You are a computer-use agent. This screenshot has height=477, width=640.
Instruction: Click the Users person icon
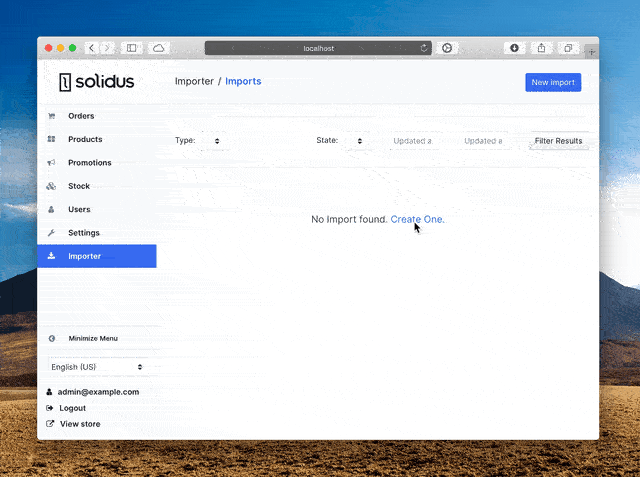(51, 209)
